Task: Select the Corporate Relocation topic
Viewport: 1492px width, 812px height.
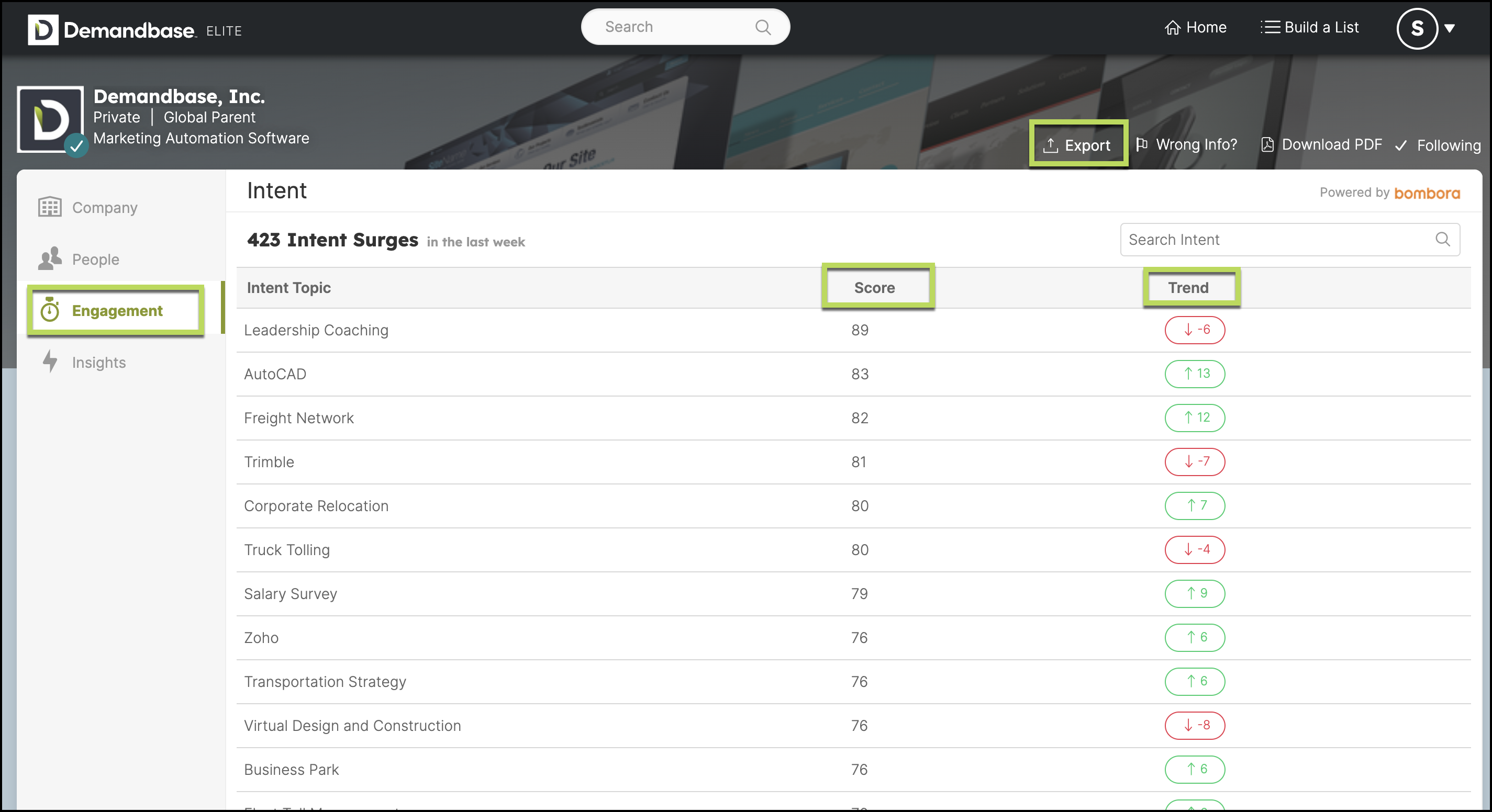Action: (316, 506)
